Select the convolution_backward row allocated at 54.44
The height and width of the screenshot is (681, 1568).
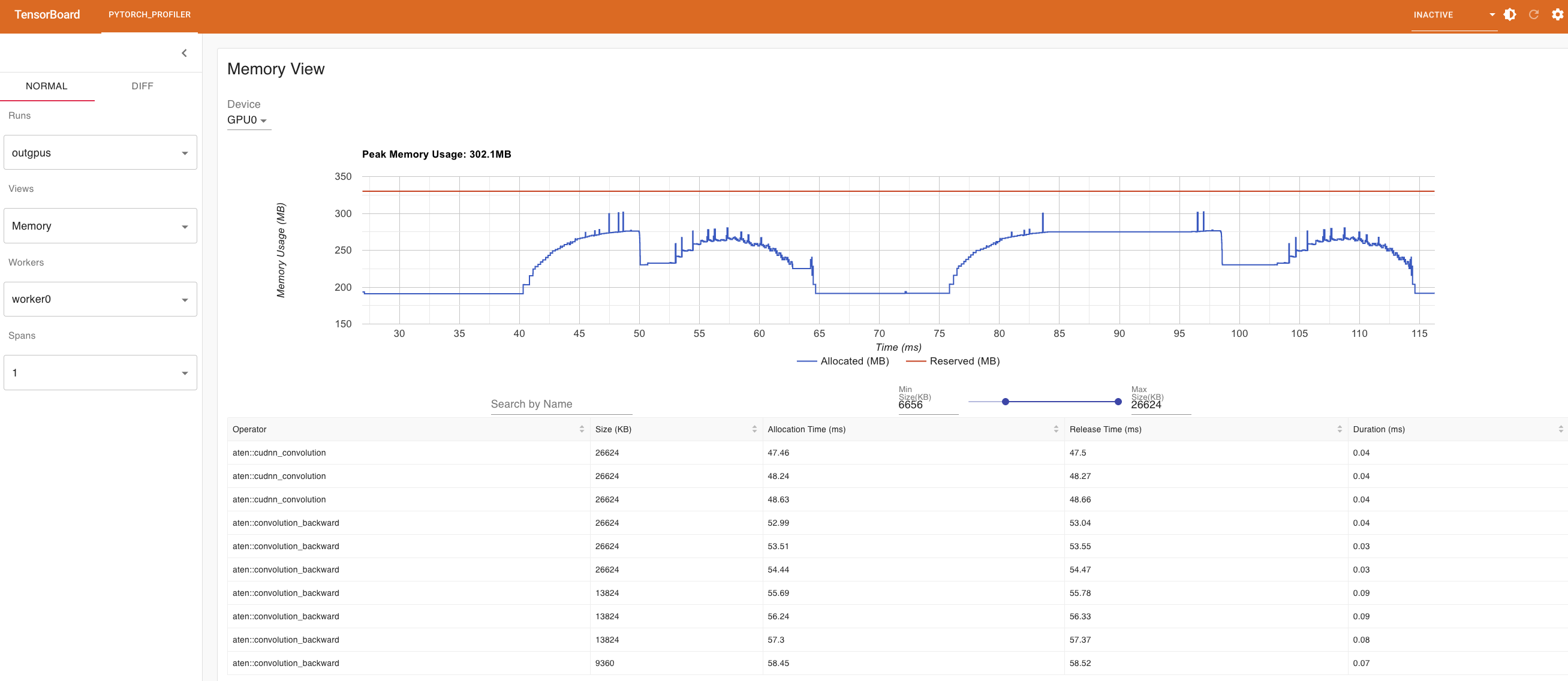pos(897,569)
